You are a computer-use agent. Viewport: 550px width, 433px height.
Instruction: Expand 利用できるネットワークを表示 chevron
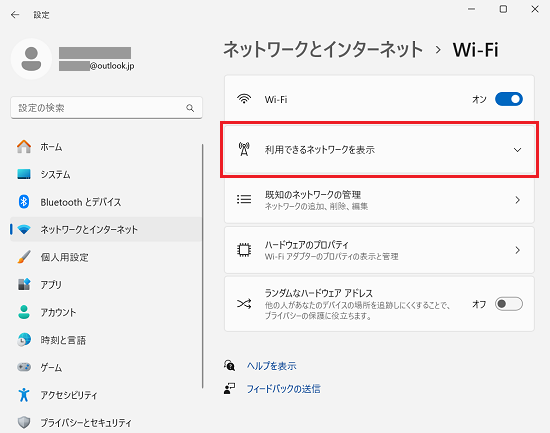tap(517, 150)
